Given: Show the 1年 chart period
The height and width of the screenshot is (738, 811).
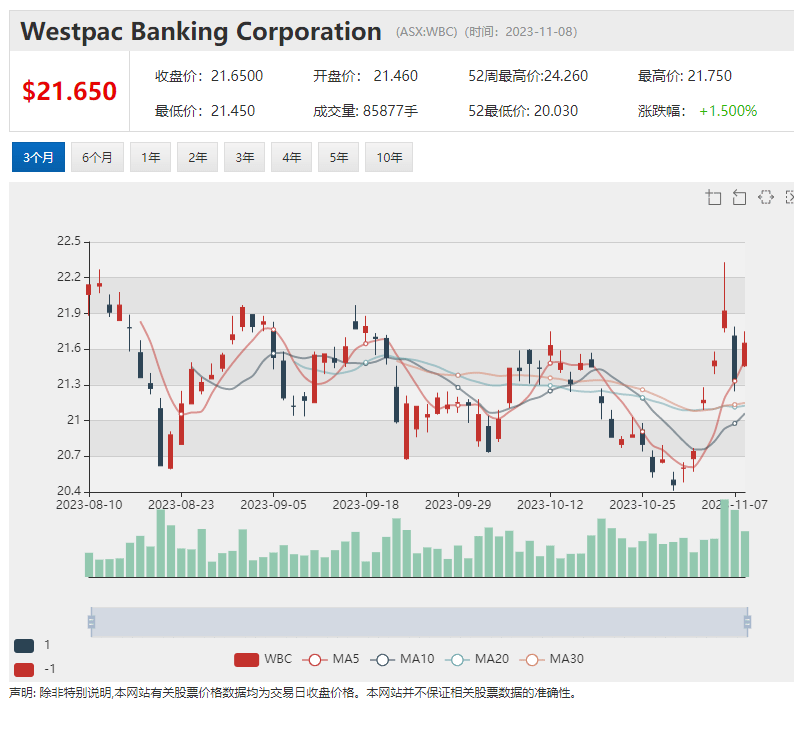Looking at the screenshot, I should click(x=150, y=157).
